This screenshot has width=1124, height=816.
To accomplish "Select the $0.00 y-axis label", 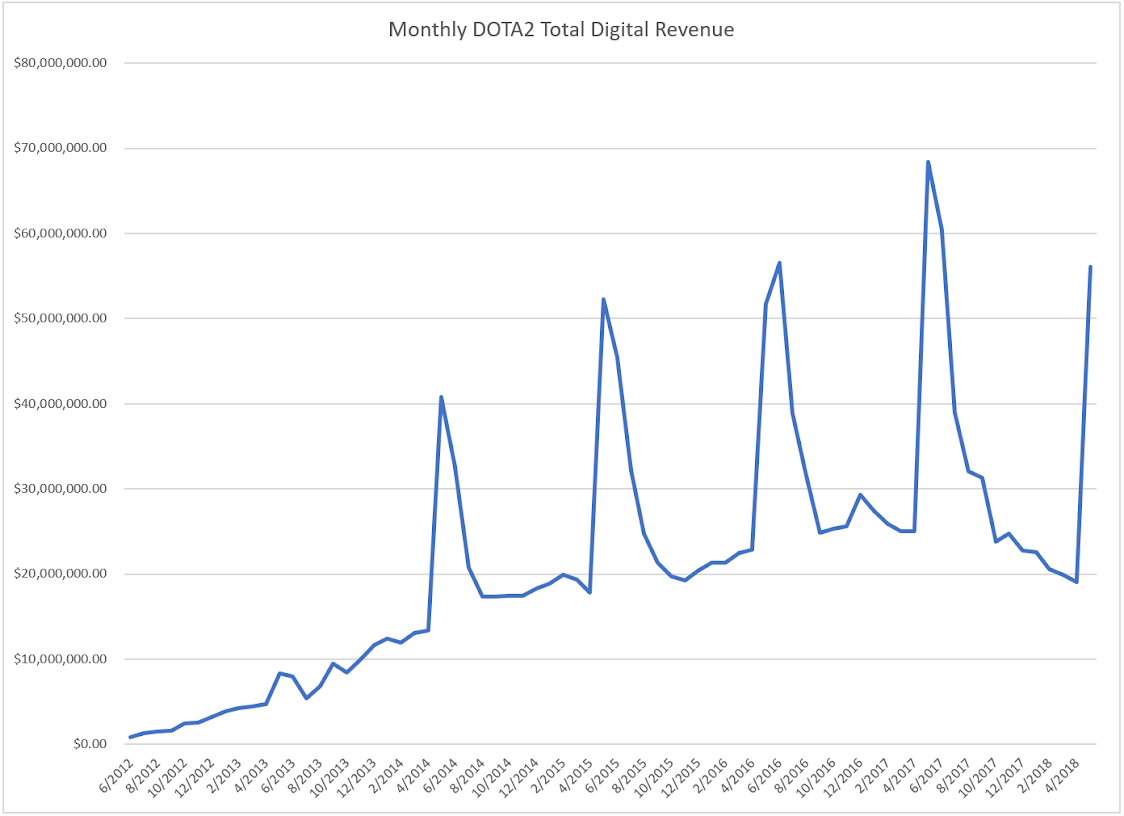I will tap(90, 744).
